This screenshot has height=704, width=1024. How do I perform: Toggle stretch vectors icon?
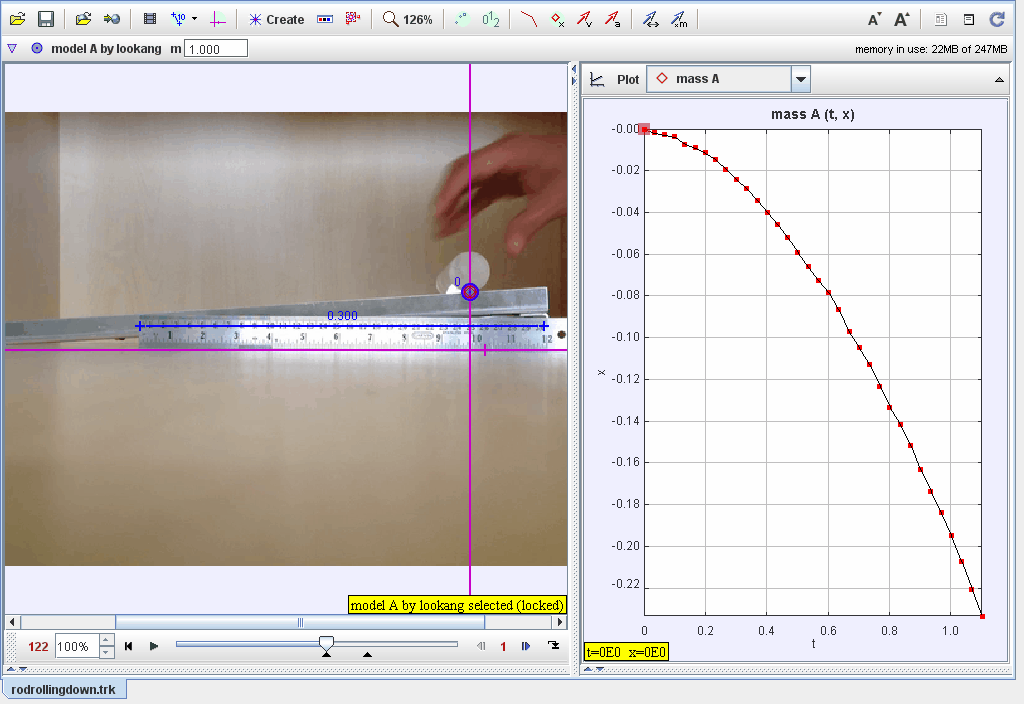click(x=651, y=20)
